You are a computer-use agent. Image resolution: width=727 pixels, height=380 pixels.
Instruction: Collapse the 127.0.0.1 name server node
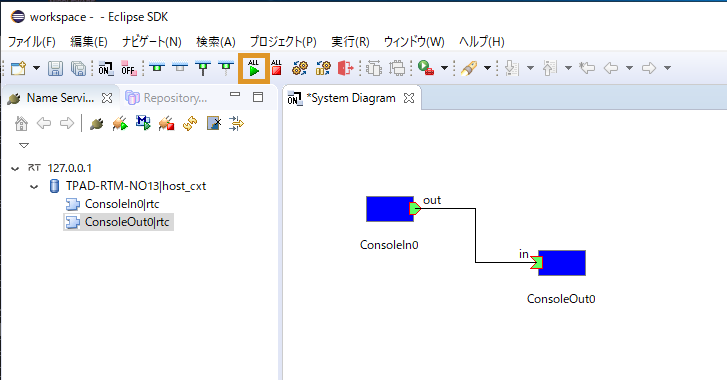pos(15,168)
